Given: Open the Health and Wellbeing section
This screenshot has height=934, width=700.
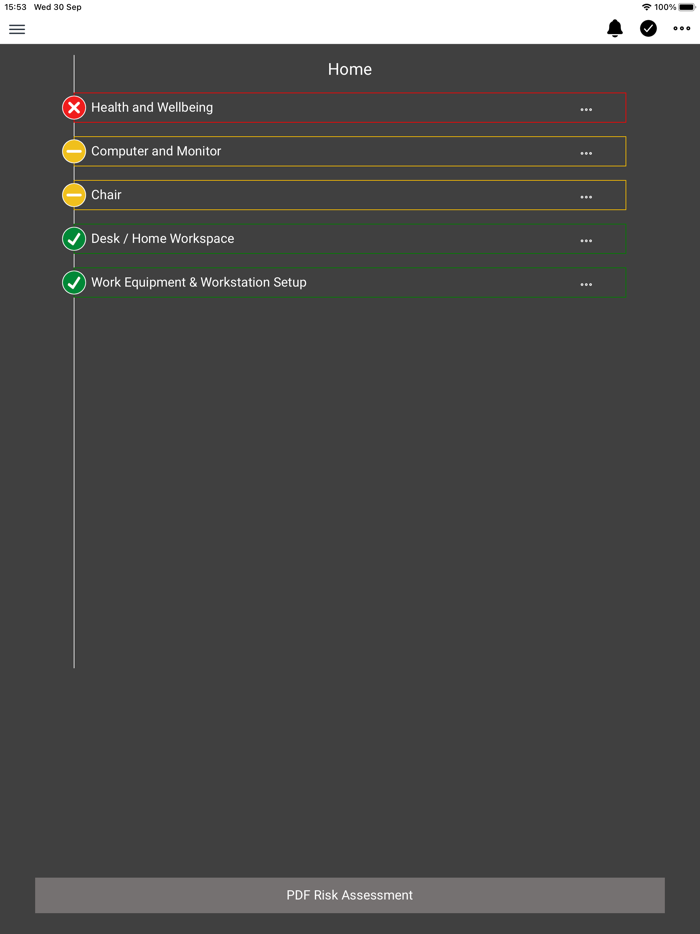Looking at the screenshot, I should click(152, 108).
